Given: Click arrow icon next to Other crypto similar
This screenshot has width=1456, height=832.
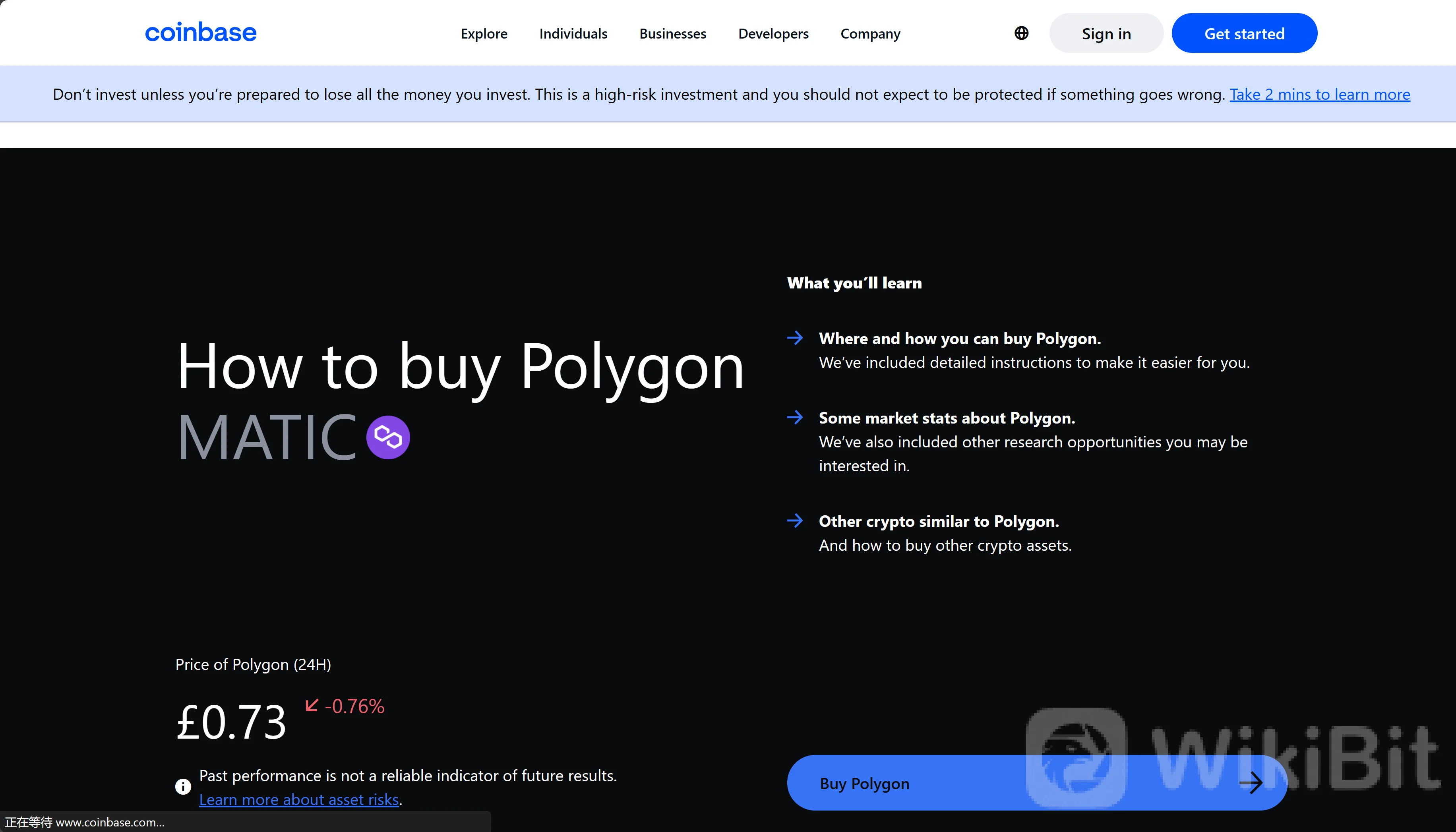Looking at the screenshot, I should tap(795, 520).
